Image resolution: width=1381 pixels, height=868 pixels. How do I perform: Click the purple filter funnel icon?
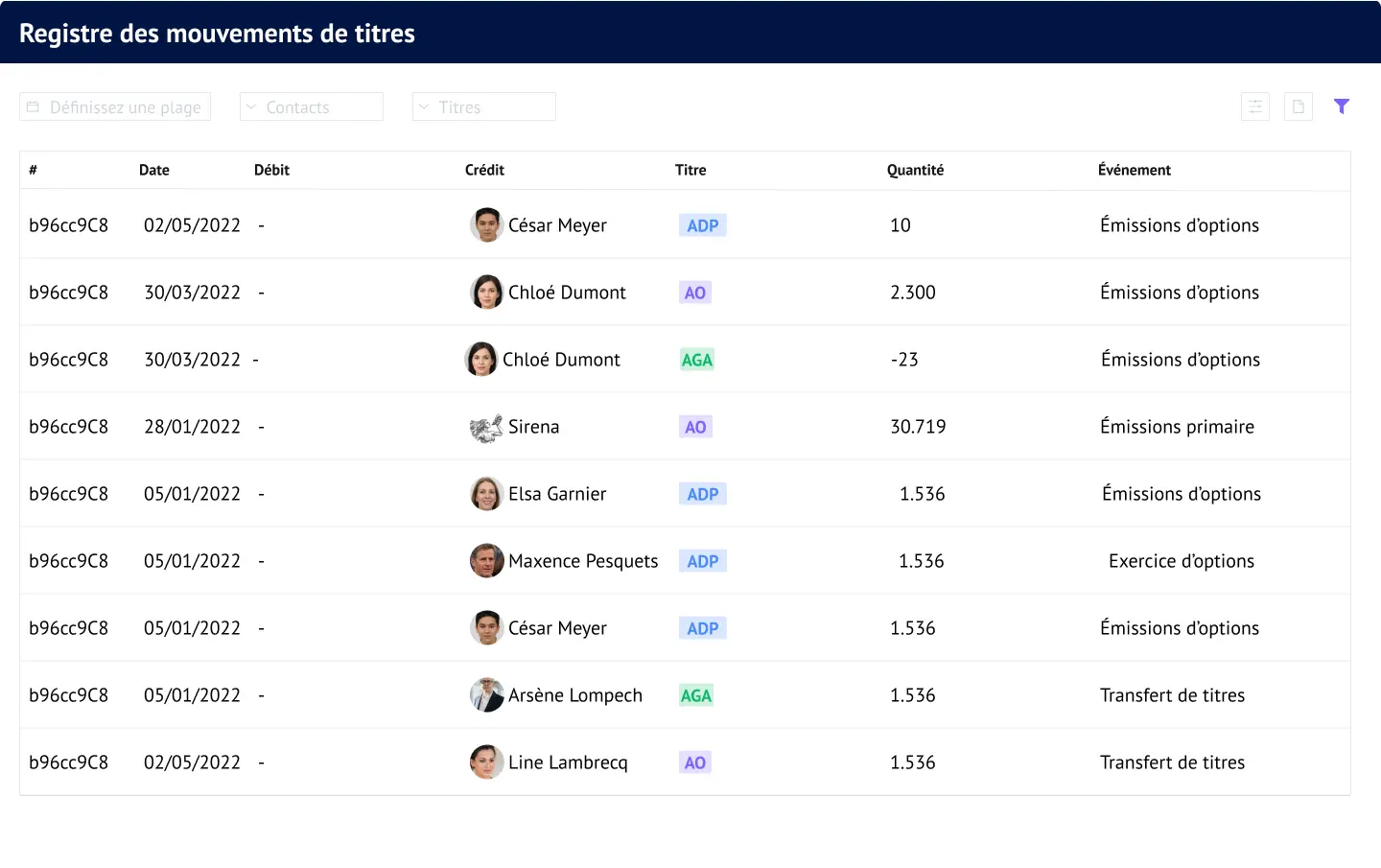point(1342,106)
